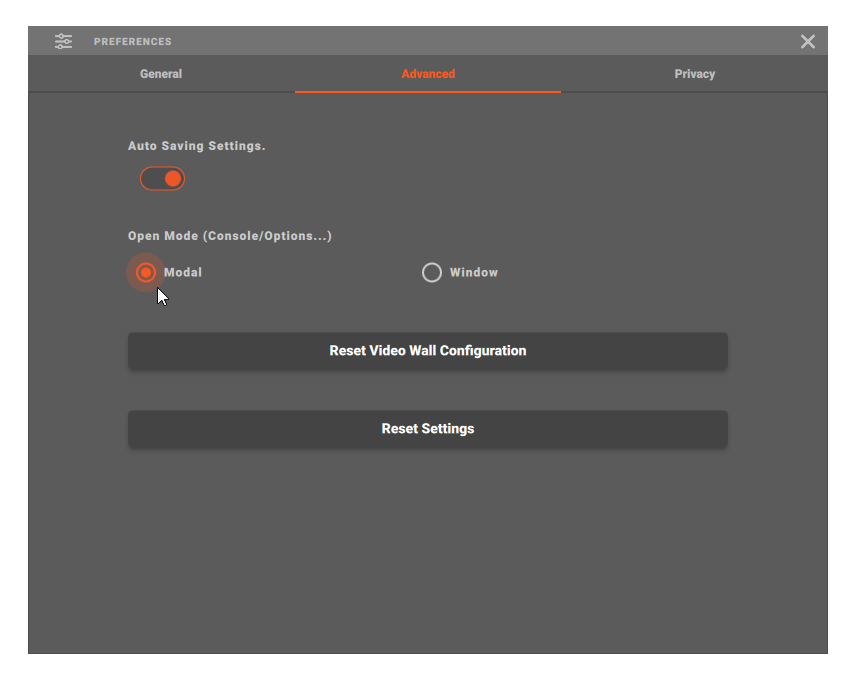
Task: Select the Modal radio button
Action: point(146,272)
